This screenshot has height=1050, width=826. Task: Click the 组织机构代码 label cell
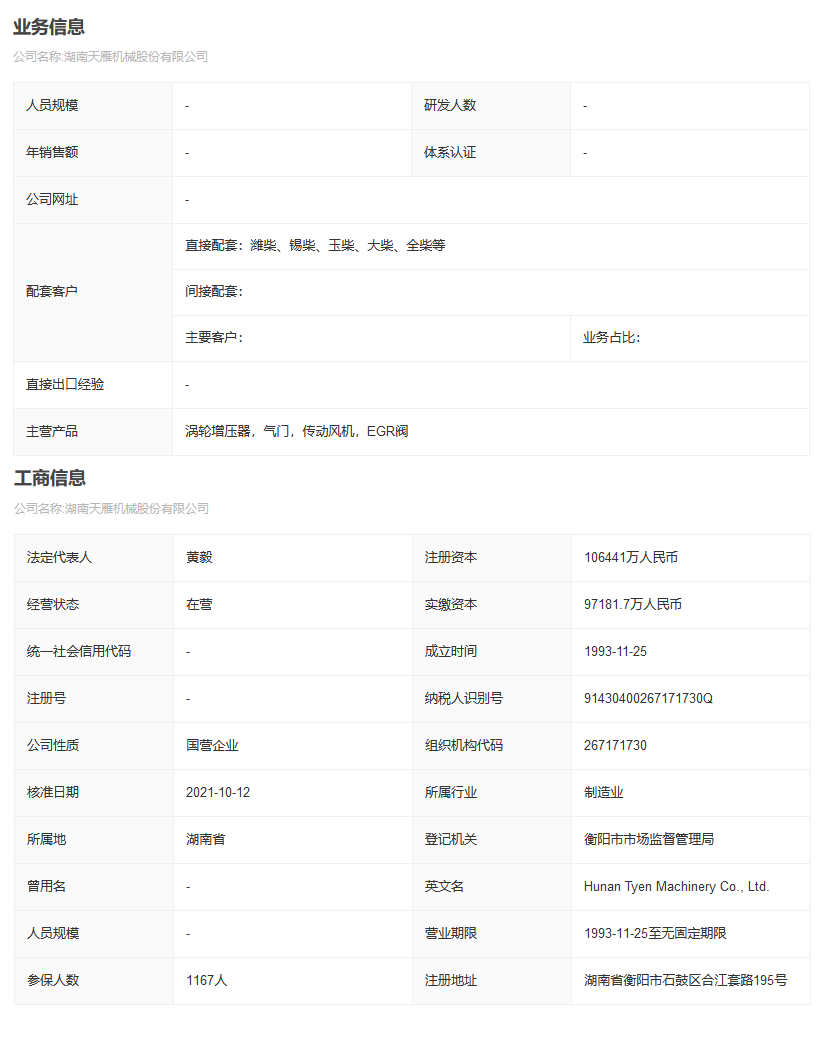(491, 745)
